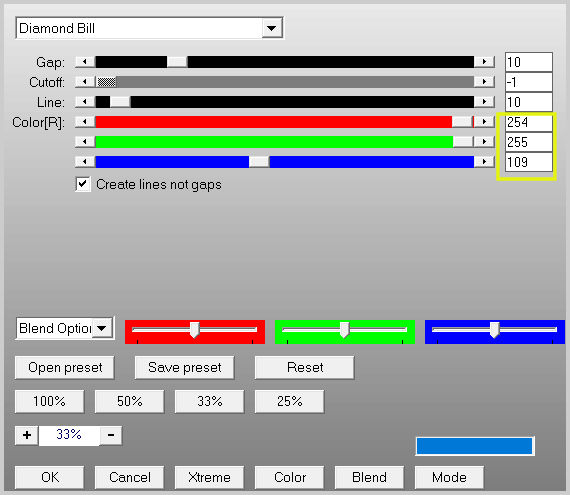Select the 50% zoom button

coord(129,401)
